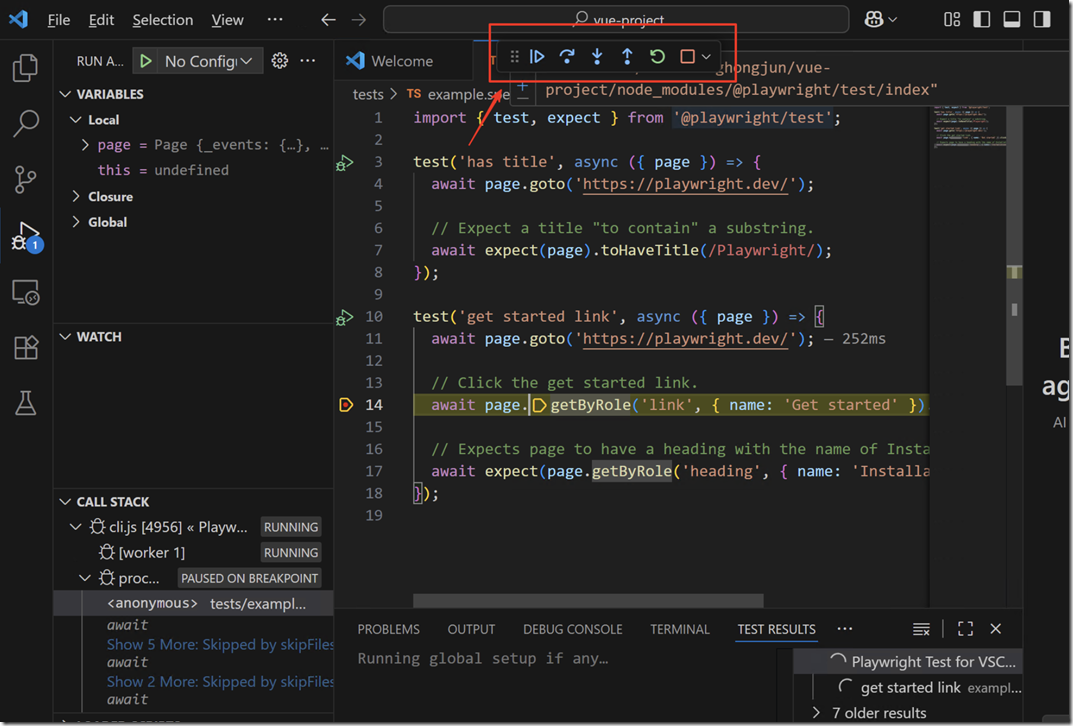Click the editor horizontal scrollbar
The width and height of the screenshot is (1073, 726).
[x=588, y=601]
